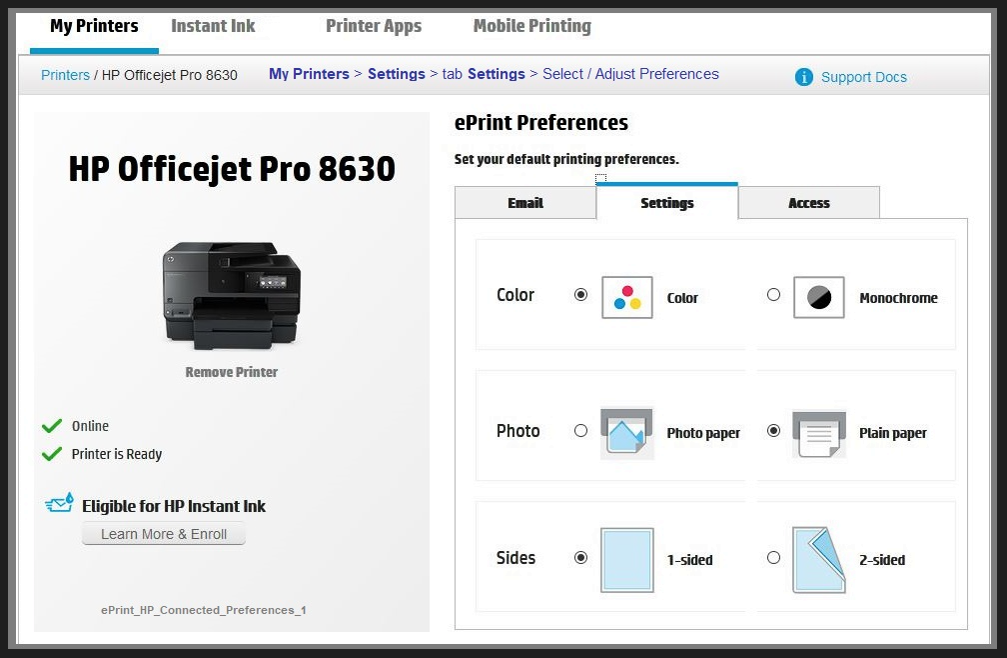Viewport: 1007px width, 658px height.
Task: Switch to the Email tab
Action: [x=525, y=203]
